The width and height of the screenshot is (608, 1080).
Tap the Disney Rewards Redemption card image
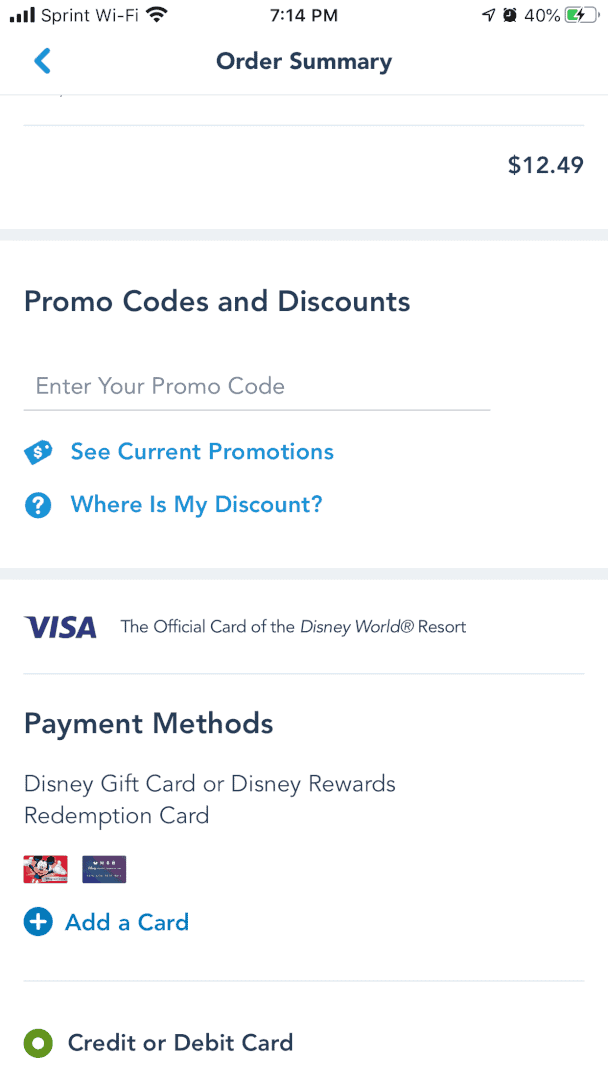pos(104,869)
